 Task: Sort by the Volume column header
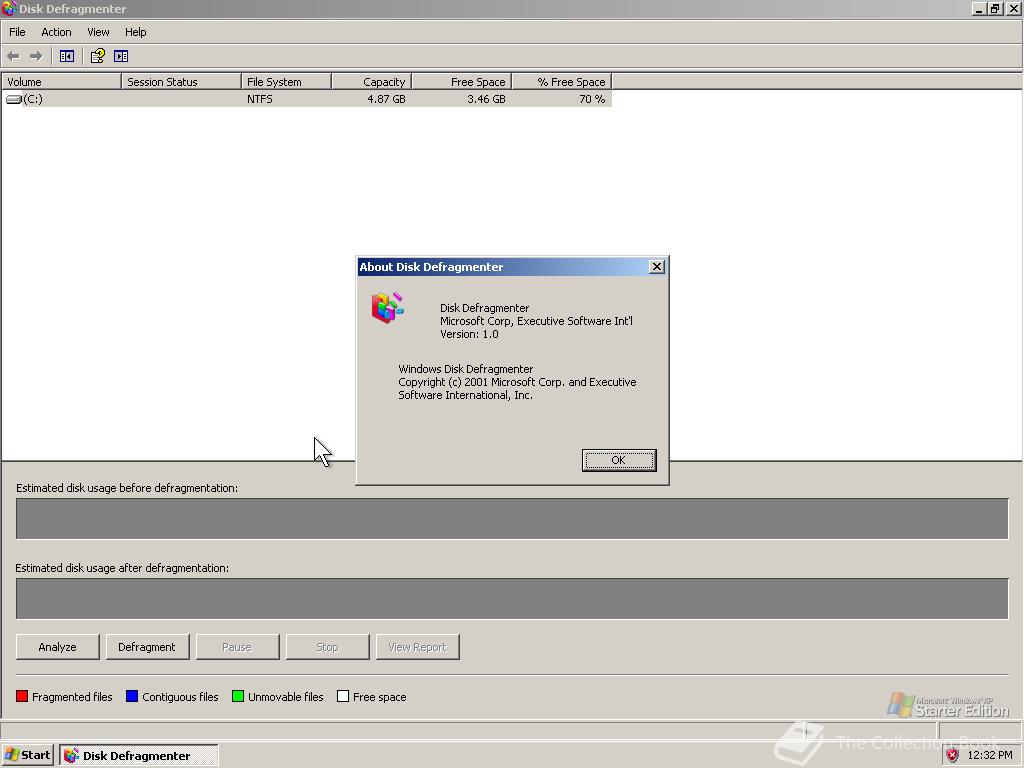tap(61, 82)
